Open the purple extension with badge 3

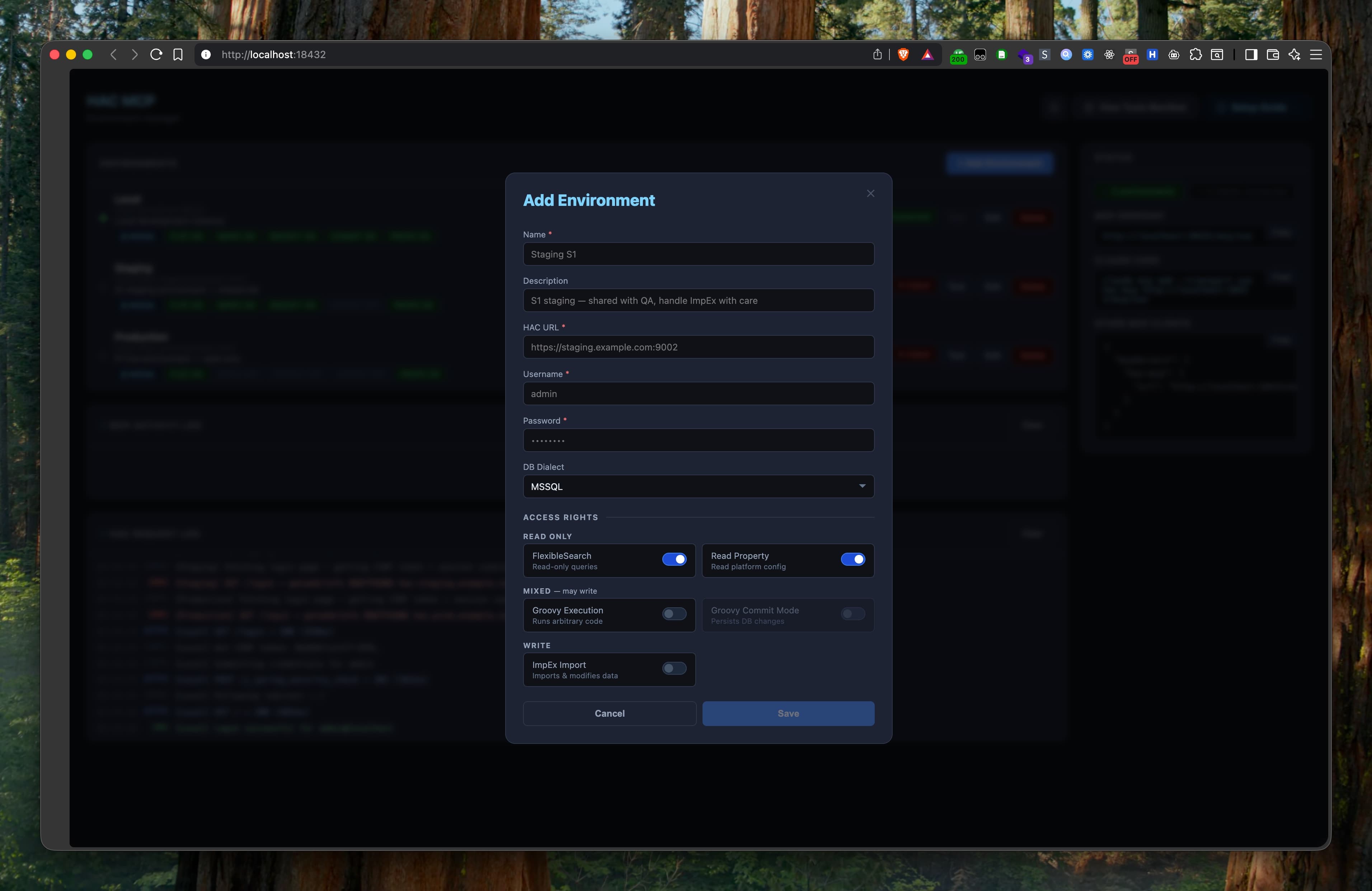tap(1024, 56)
